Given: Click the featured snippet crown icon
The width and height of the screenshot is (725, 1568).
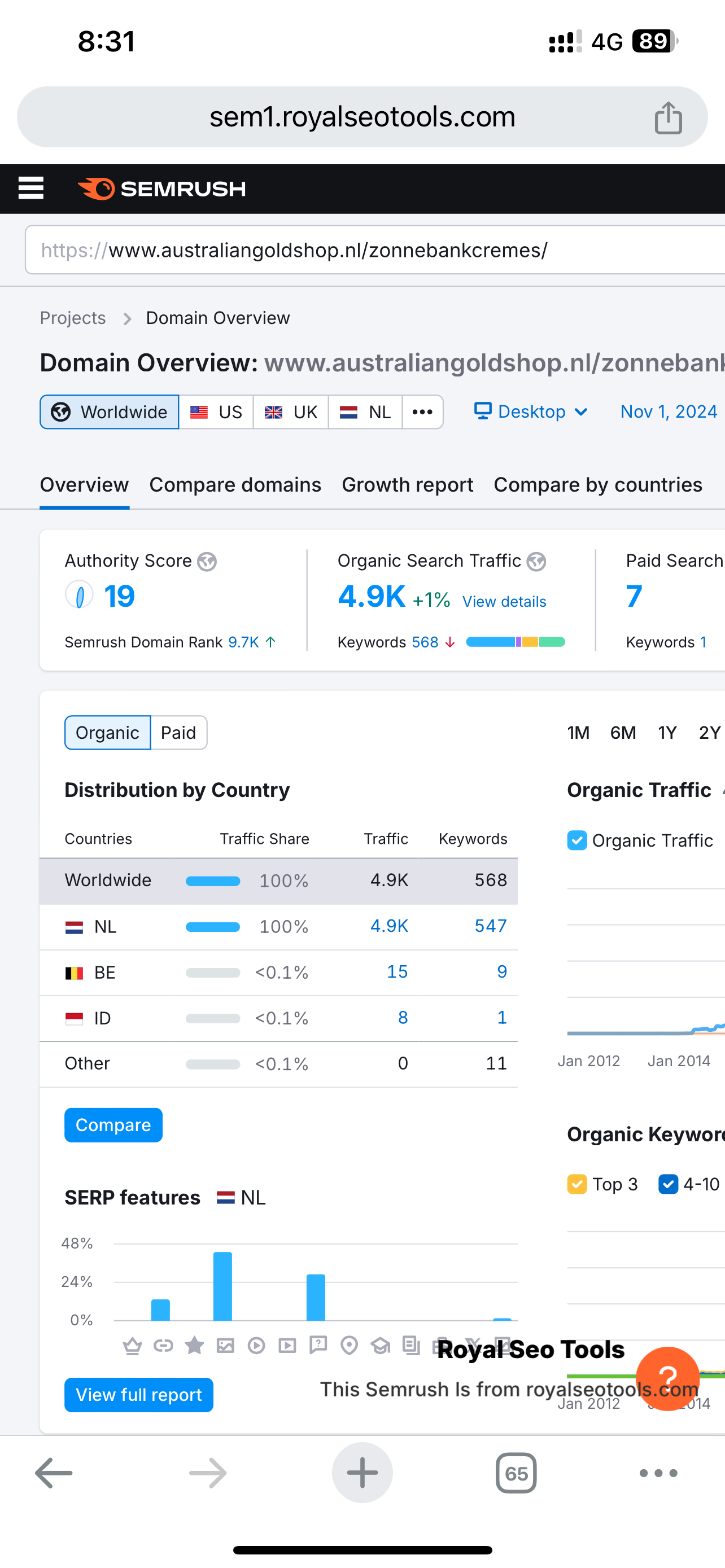Looking at the screenshot, I should 132,1345.
